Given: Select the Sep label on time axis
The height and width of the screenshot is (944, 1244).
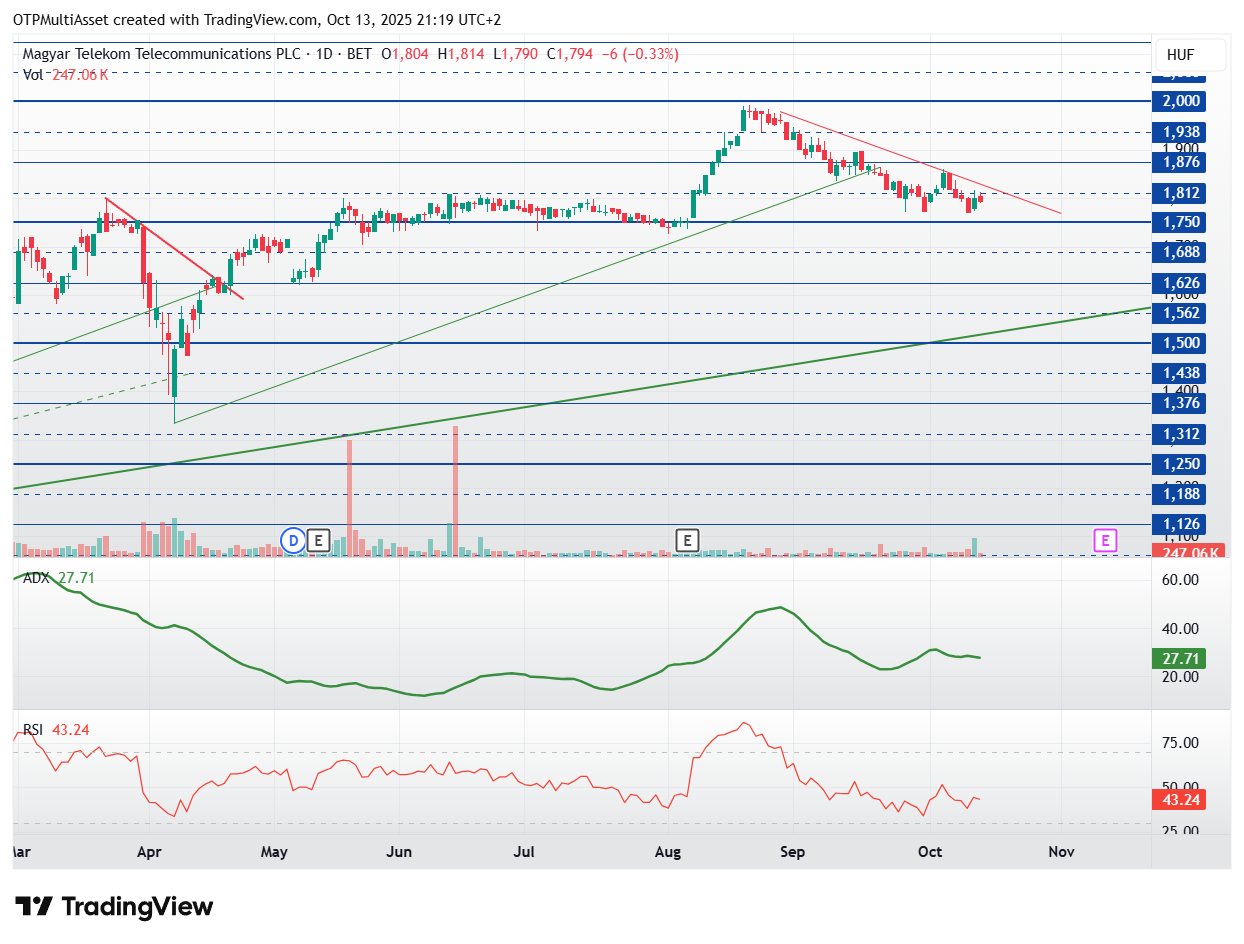Looking at the screenshot, I should [x=791, y=852].
